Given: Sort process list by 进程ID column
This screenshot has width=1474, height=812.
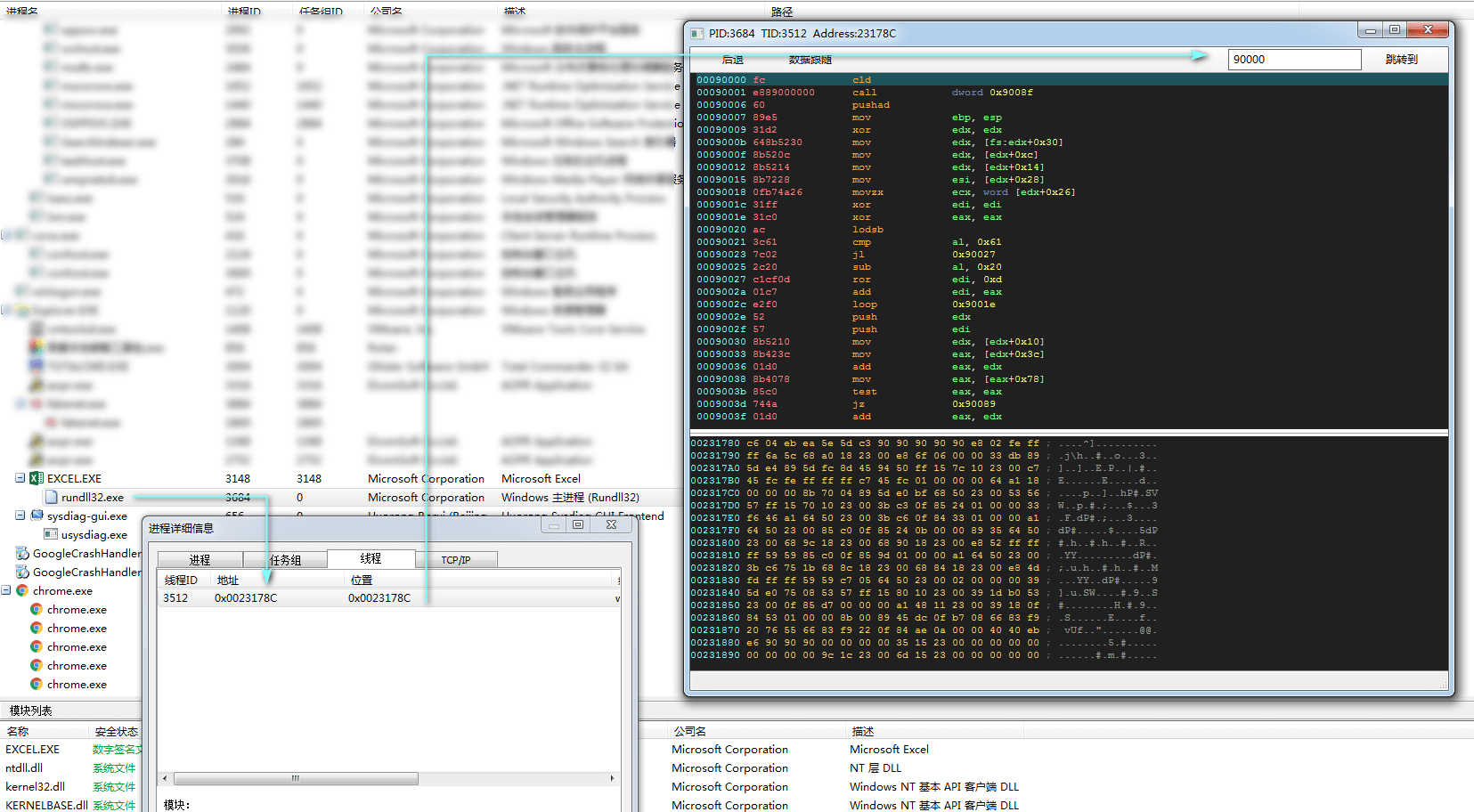Looking at the screenshot, I should 244,11.
